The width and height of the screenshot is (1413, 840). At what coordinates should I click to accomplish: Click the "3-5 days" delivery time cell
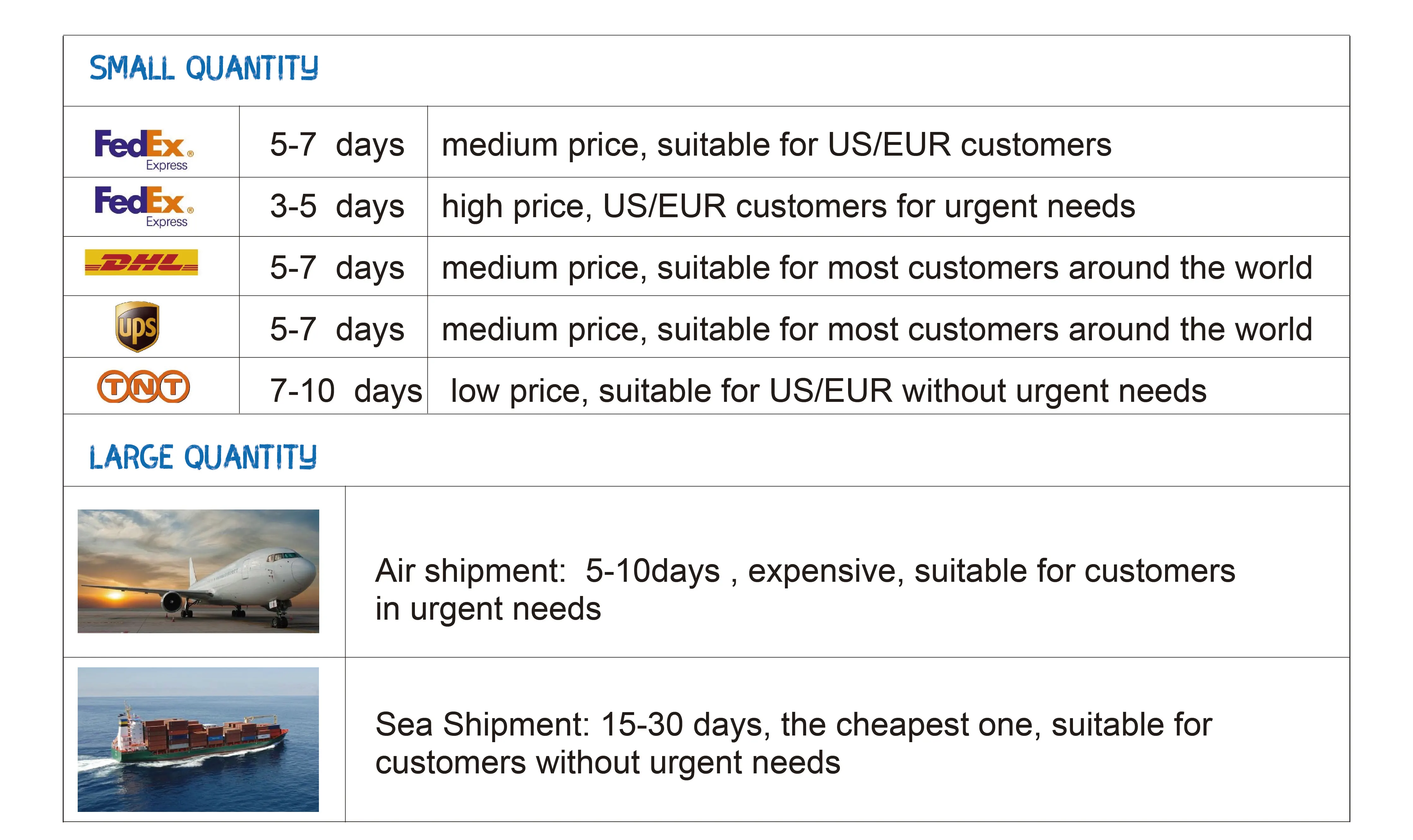(x=337, y=206)
